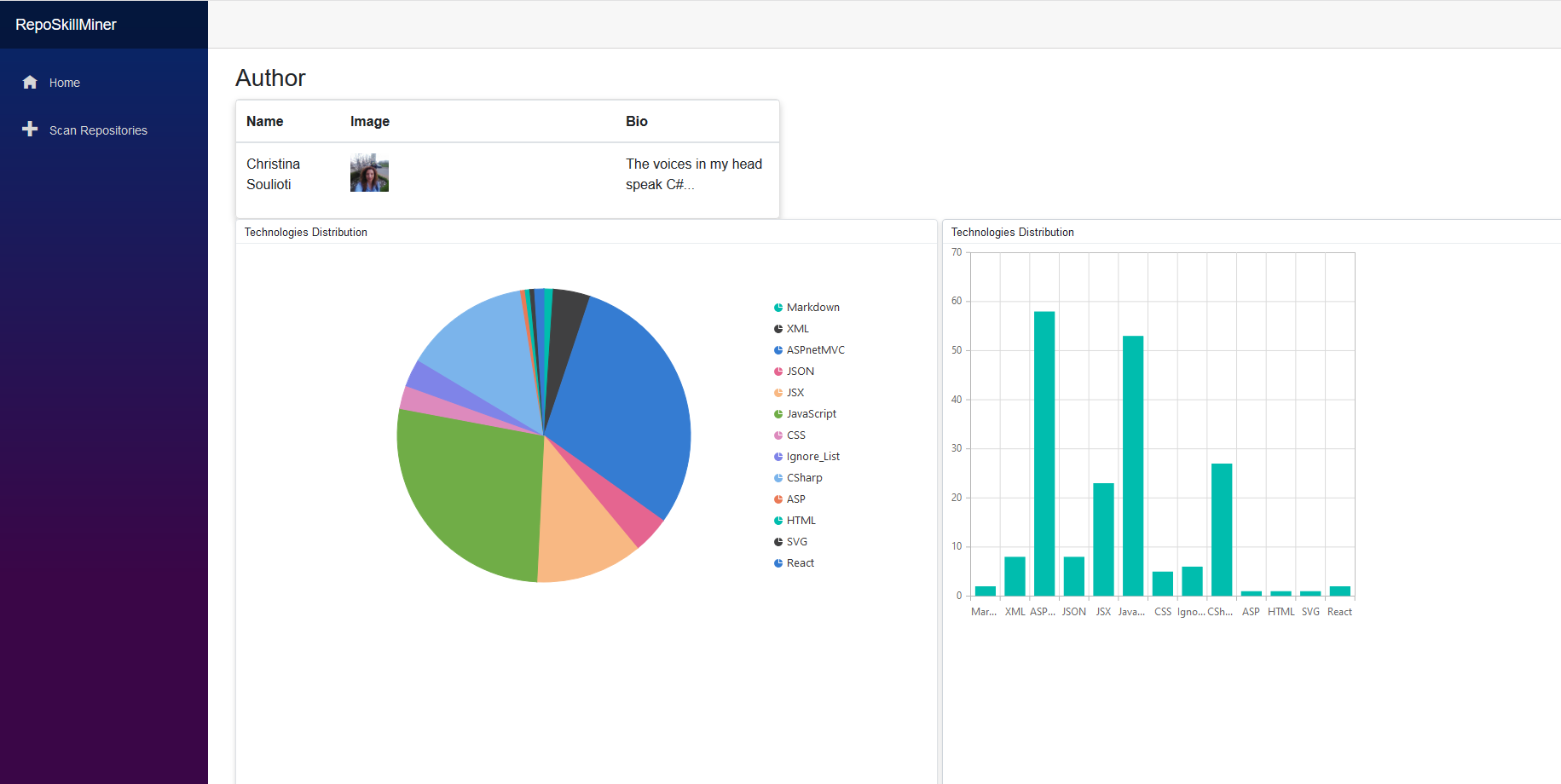Toggle the SVG series legend entry
The height and width of the screenshot is (784, 1561).
click(790, 542)
